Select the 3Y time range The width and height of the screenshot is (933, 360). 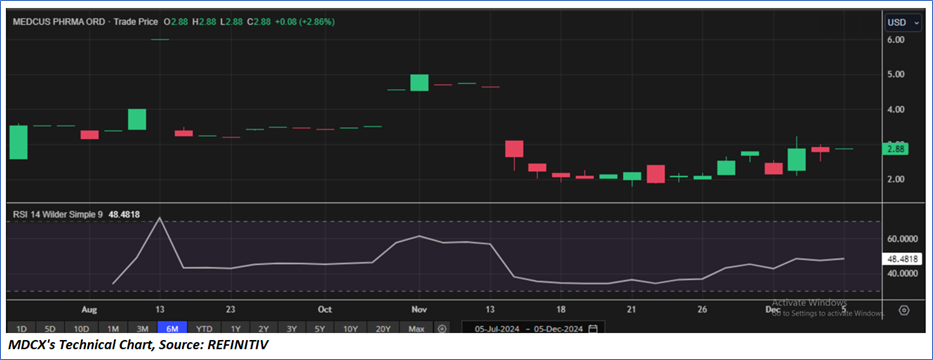coord(292,328)
